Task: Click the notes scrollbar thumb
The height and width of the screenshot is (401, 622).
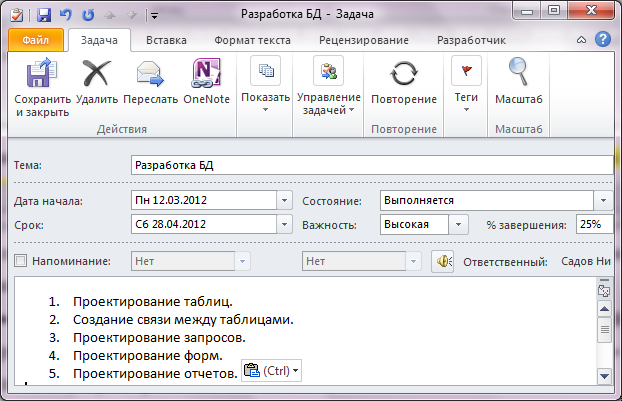Action: click(x=605, y=330)
